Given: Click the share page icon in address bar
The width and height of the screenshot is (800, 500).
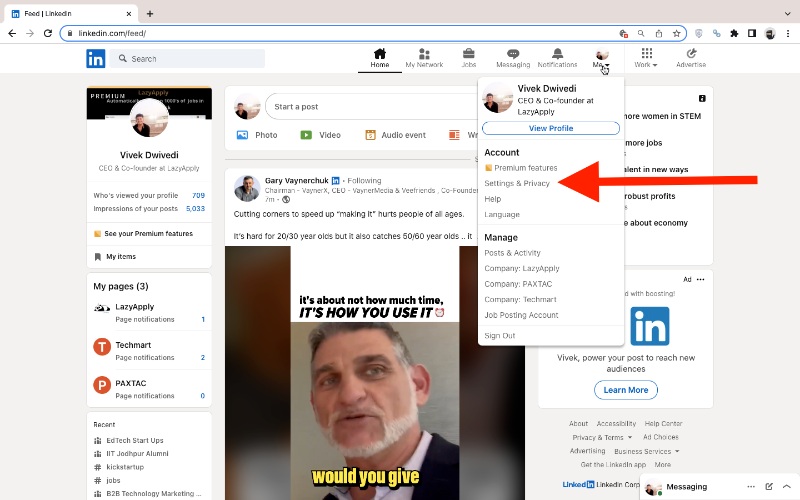Looking at the screenshot, I should [659, 33].
